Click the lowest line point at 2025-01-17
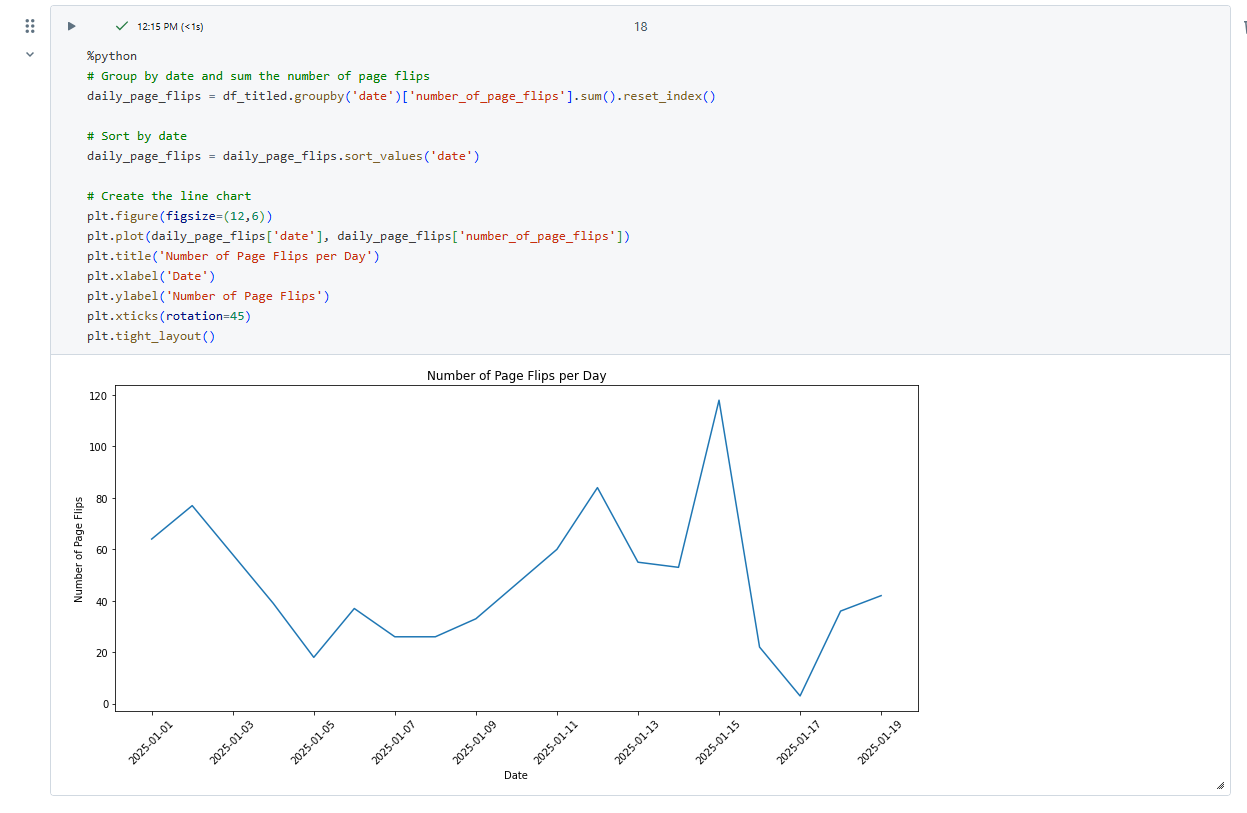 pos(800,695)
